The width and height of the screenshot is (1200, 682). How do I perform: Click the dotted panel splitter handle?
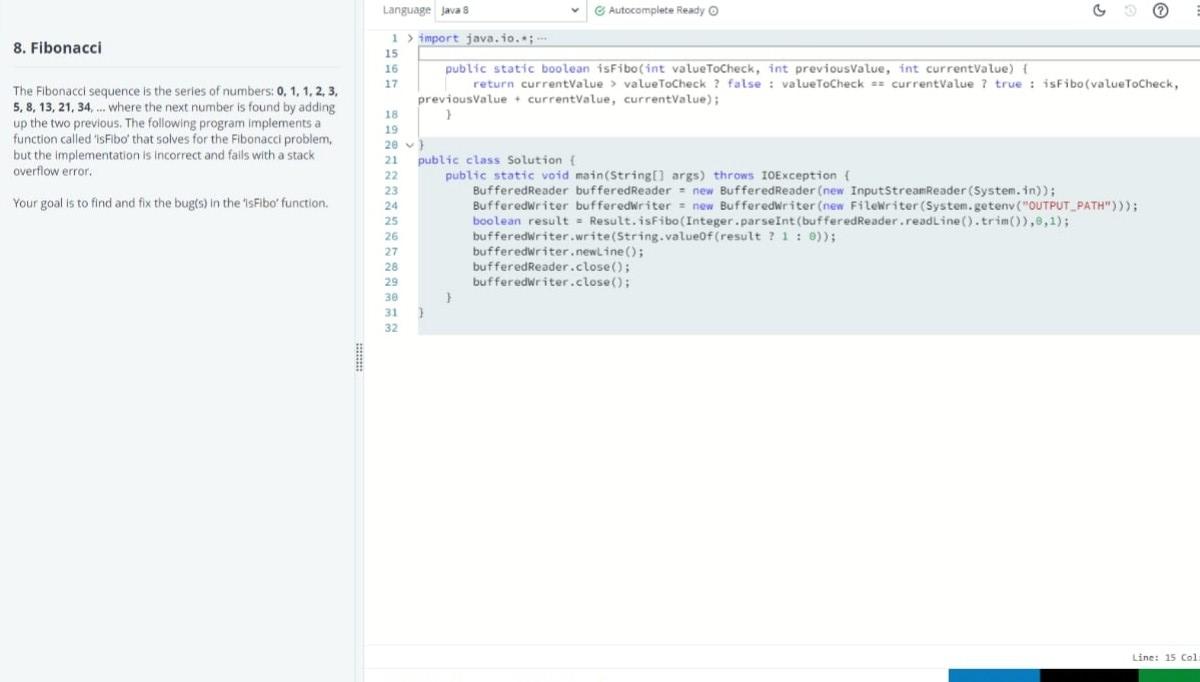tap(359, 358)
